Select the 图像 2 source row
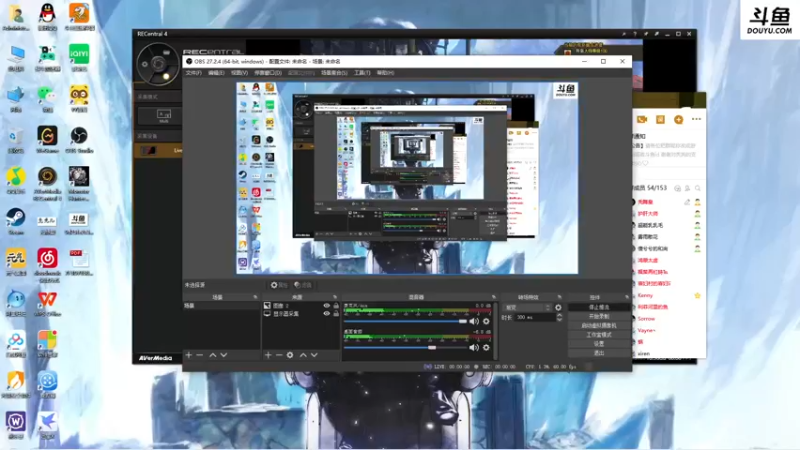The width and height of the screenshot is (800, 450). coord(301,306)
